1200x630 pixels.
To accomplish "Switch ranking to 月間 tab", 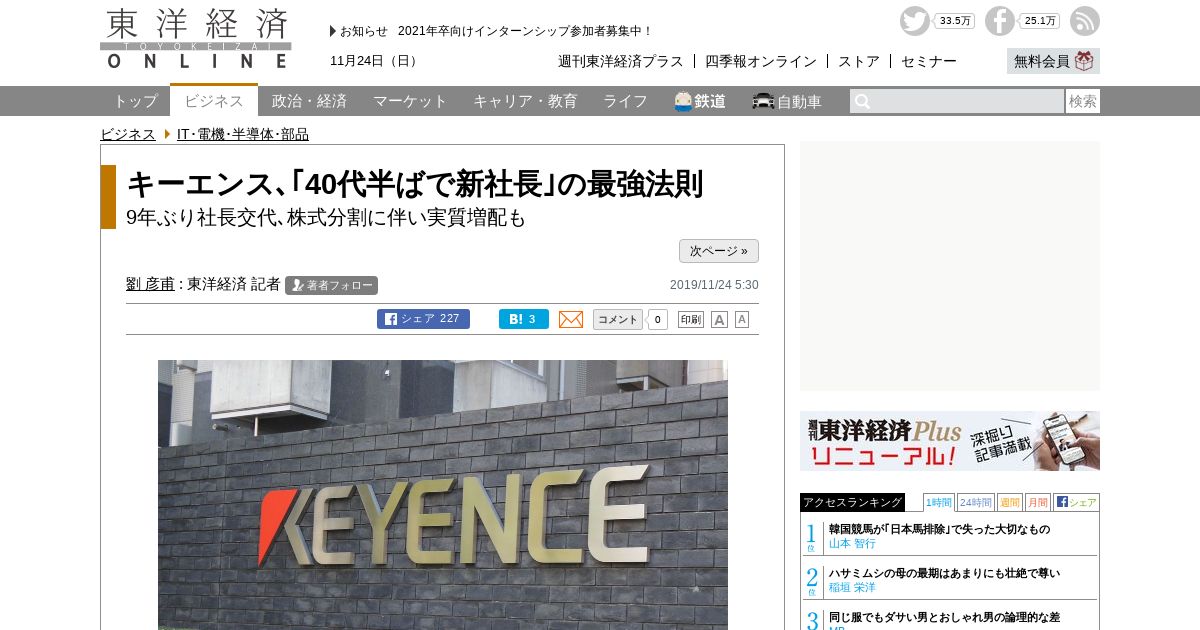I will point(1037,502).
